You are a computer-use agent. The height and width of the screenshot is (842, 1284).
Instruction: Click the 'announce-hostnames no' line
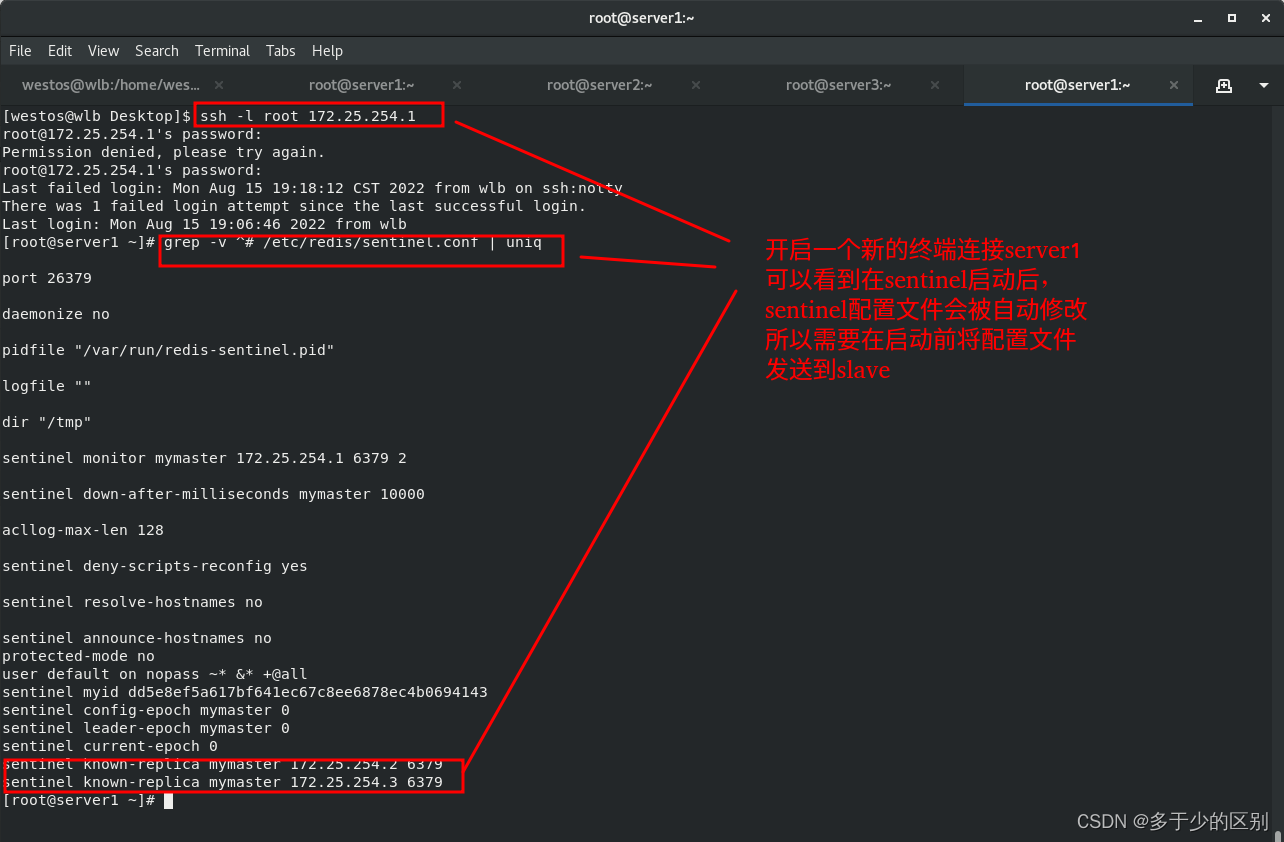tap(137, 638)
